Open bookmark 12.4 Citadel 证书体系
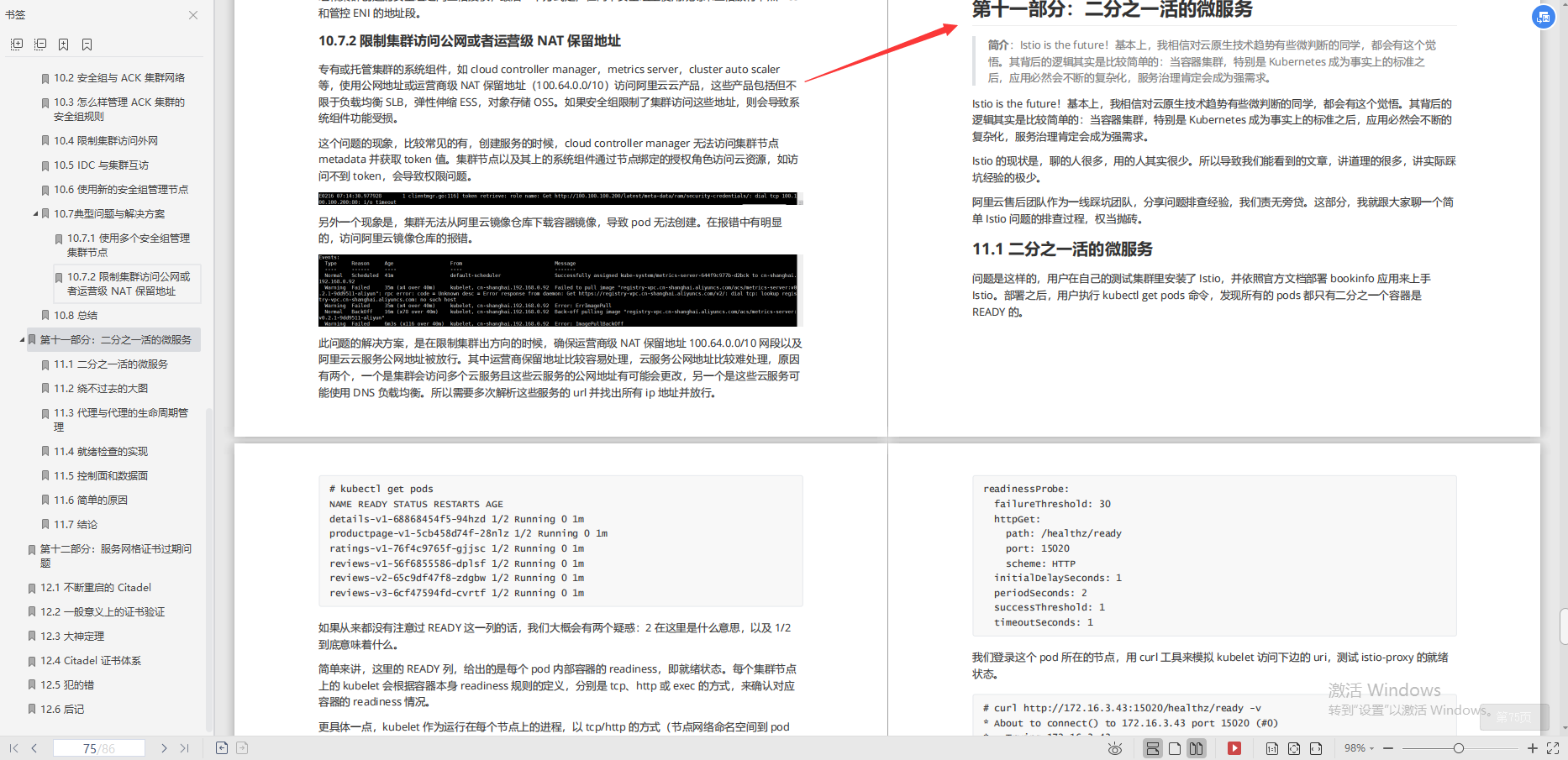 (91, 661)
